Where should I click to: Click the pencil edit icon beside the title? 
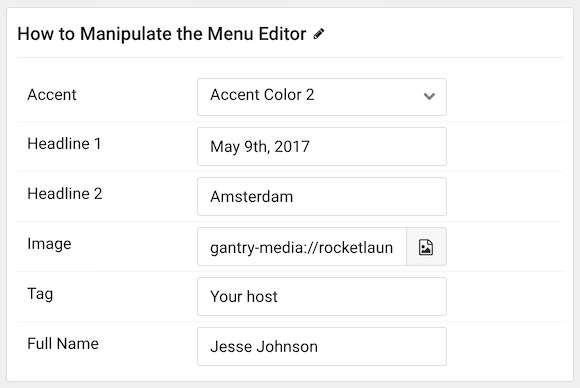(318, 34)
